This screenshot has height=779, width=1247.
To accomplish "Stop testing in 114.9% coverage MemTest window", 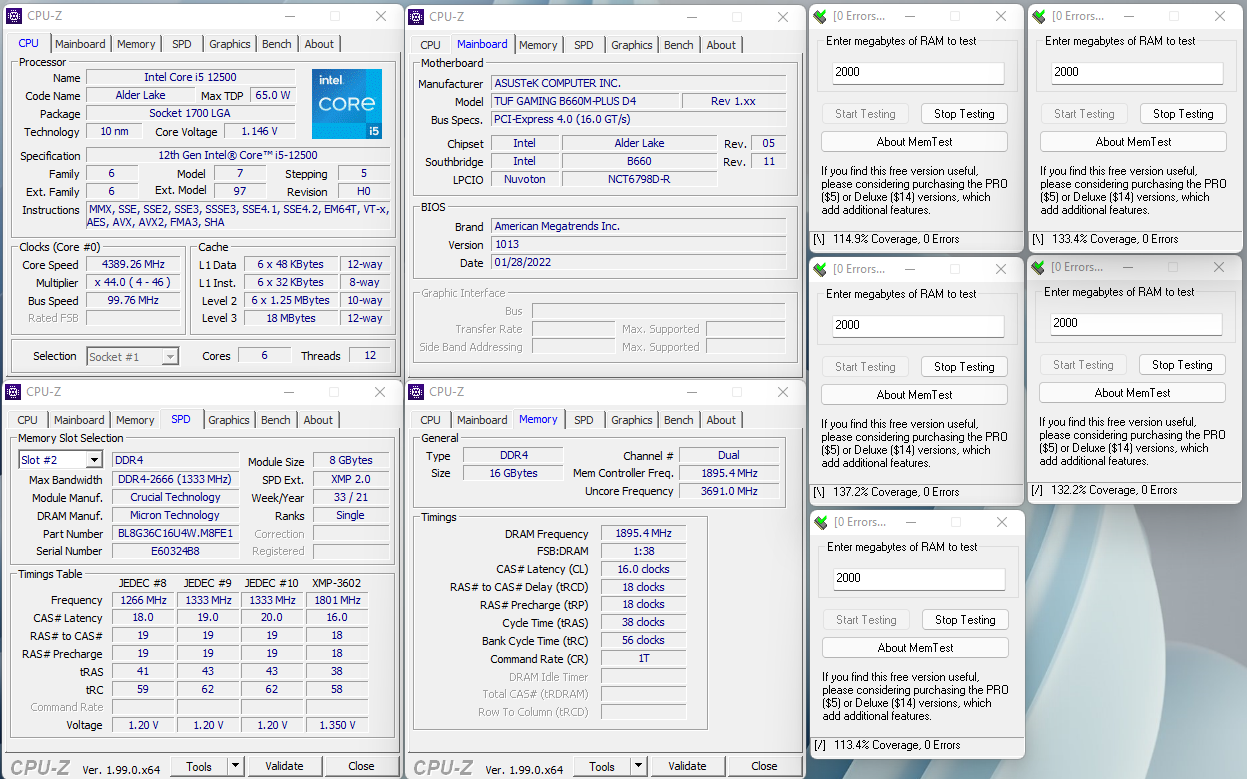I will click(964, 114).
